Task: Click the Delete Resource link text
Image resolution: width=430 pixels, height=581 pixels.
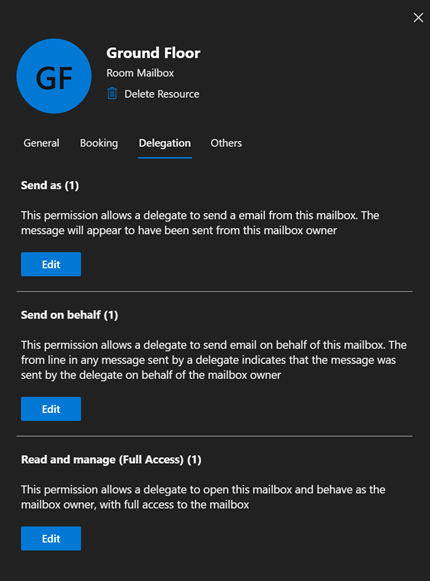Action: [162, 94]
